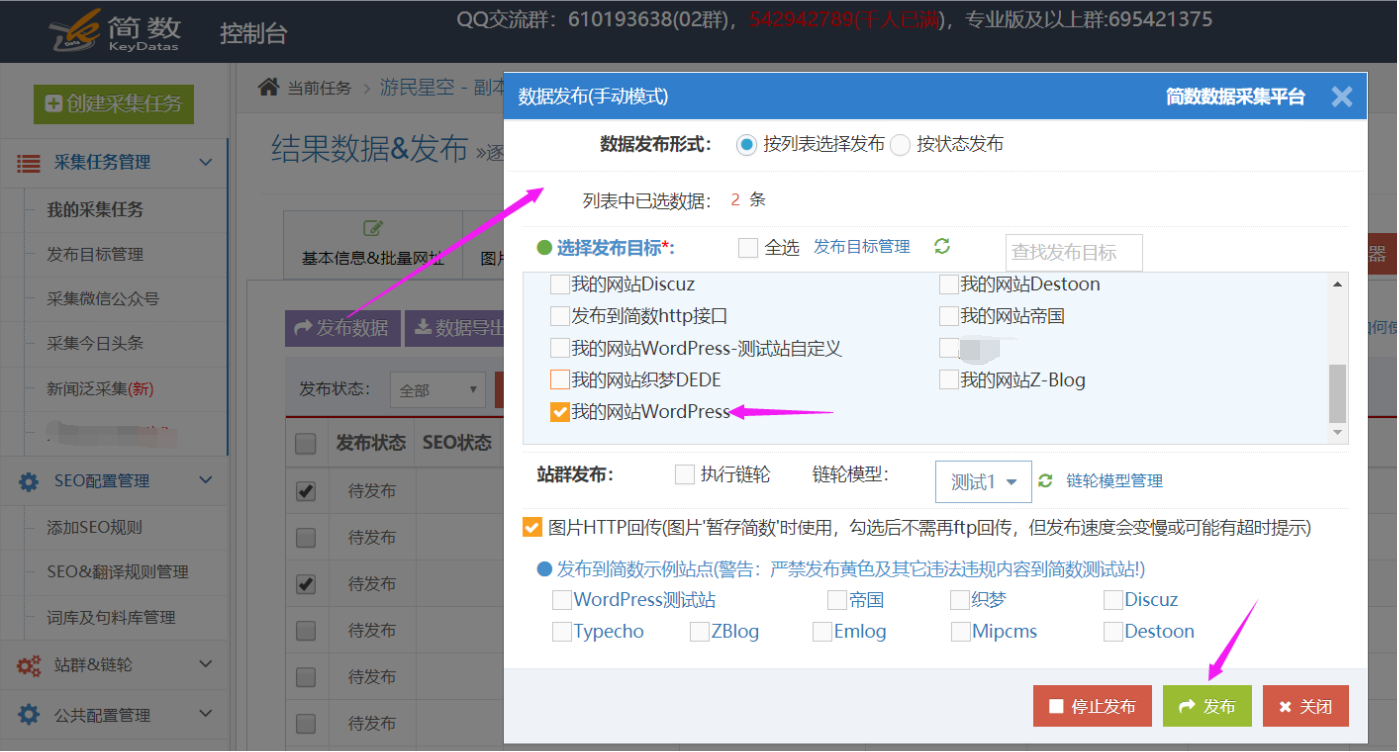Expand the 公共配置管理 section

(206, 714)
